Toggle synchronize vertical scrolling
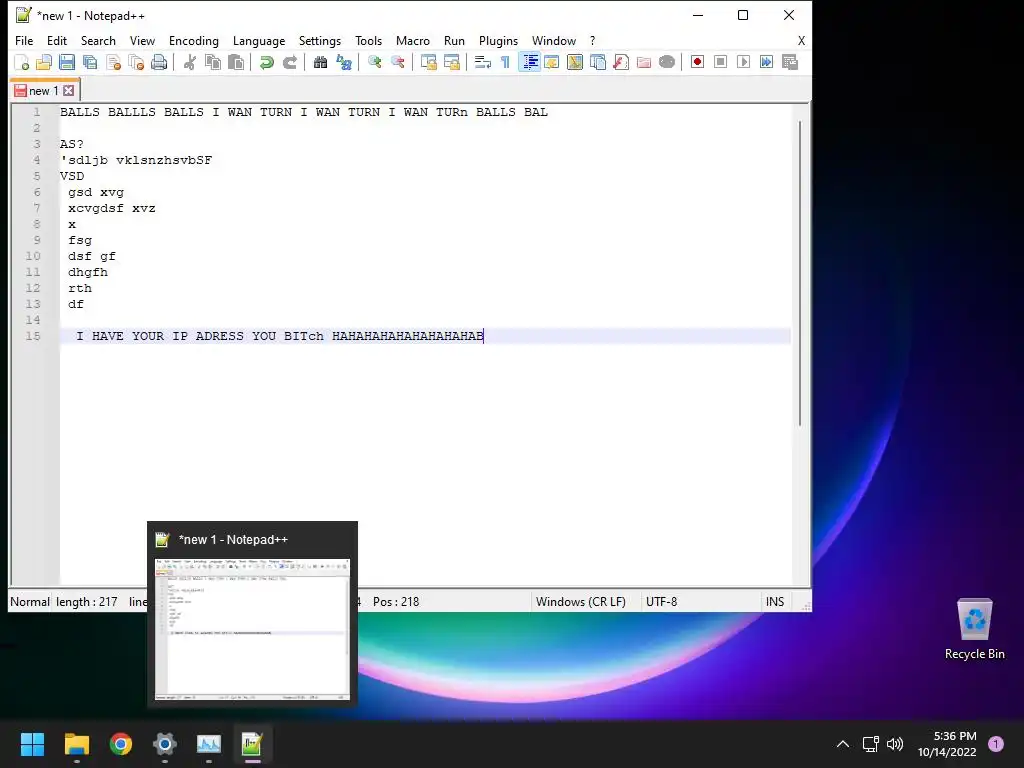This screenshot has height=768, width=1024. coord(428,63)
